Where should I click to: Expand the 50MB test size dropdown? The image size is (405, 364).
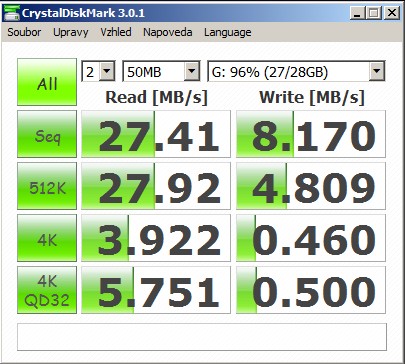pyautogui.click(x=162, y=71)
